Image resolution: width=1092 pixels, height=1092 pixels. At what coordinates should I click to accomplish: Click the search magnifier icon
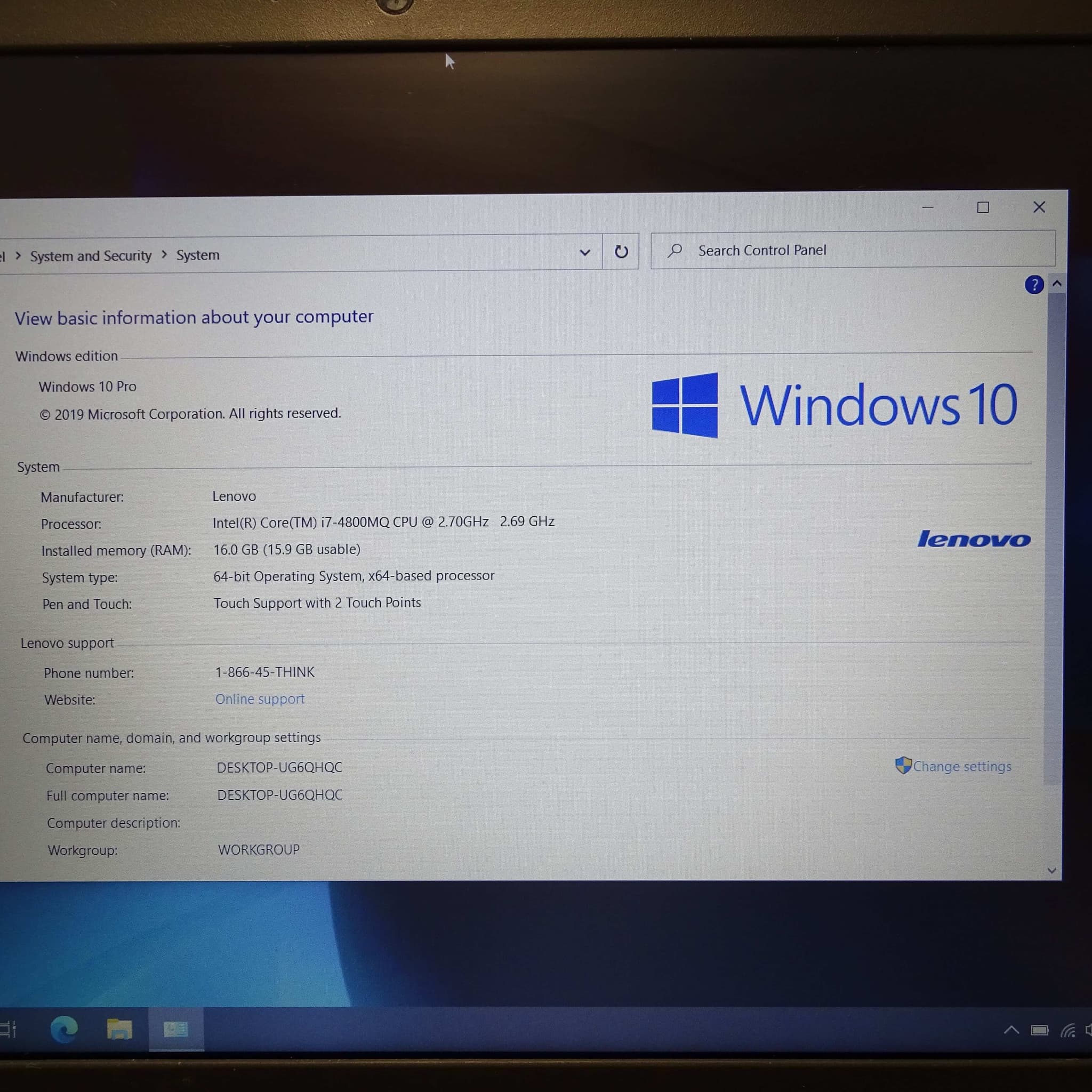point(675,251)
